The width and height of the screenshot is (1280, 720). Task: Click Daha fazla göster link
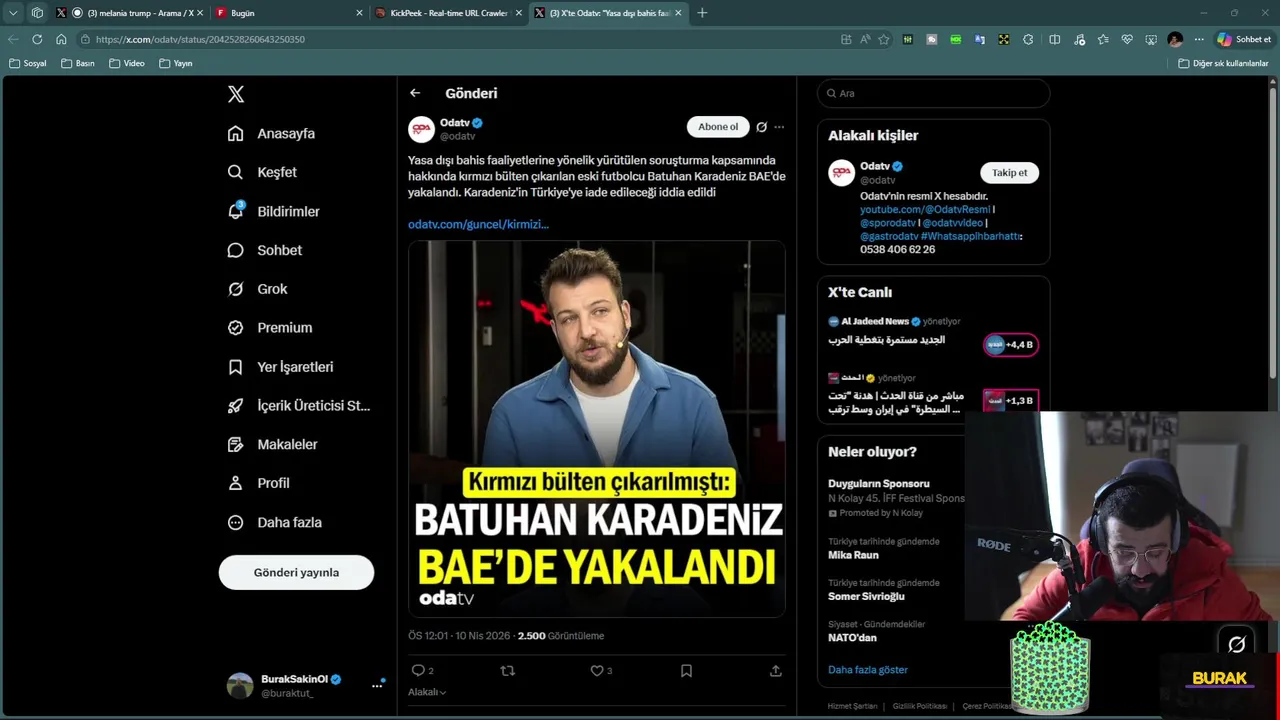[868, 670]
